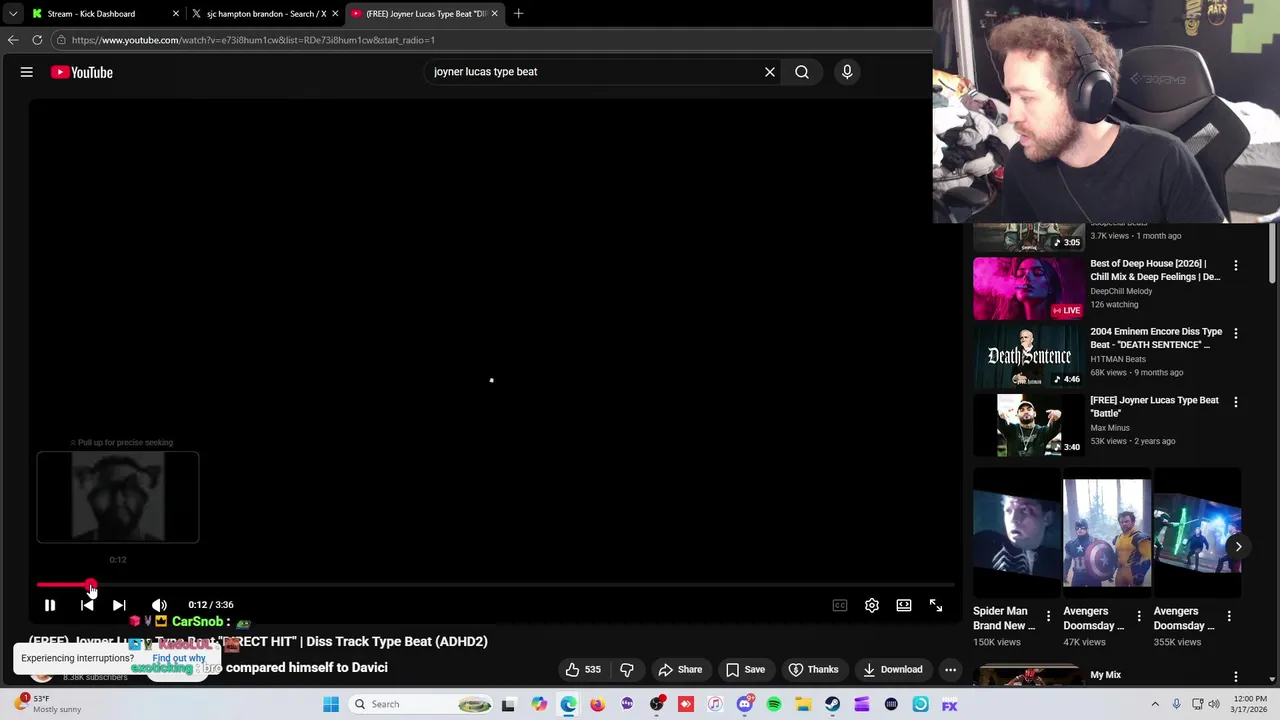Screen dimensions: 1280x720
Task: Open options for Best of Deep House video
Action: pyautogui.click(x=1236, y=266)
